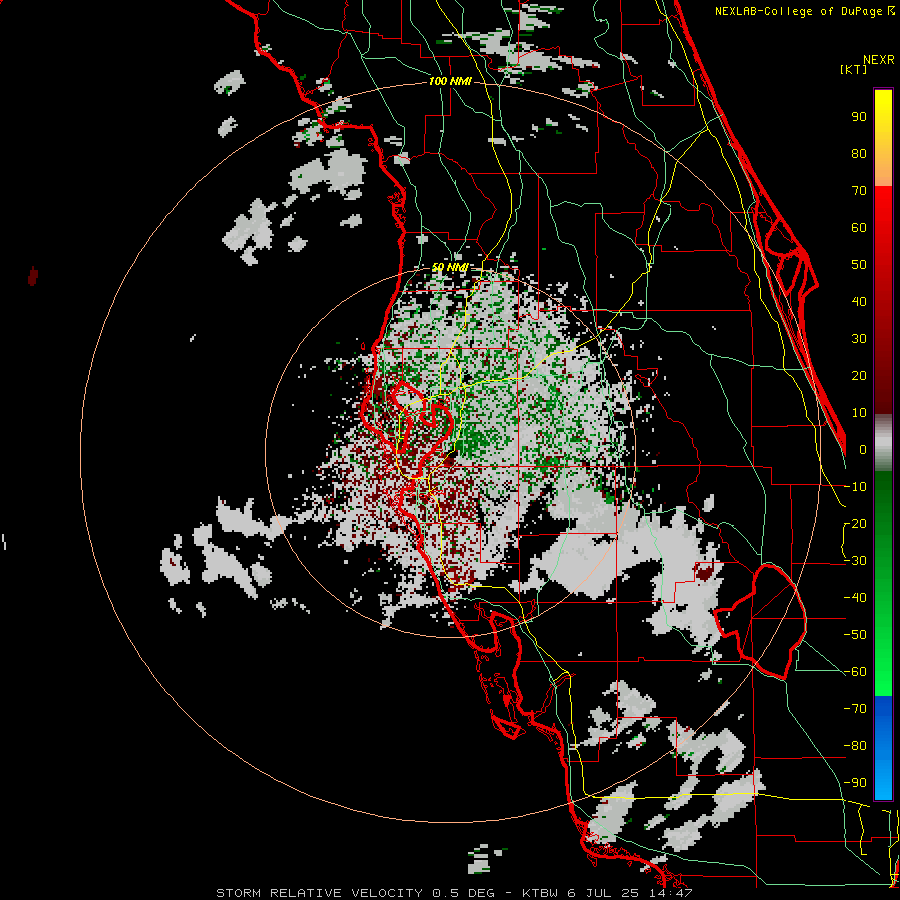
Task: Select the 50 NMI range ring label
Action: pyautogui.click(x=449, y=267)
